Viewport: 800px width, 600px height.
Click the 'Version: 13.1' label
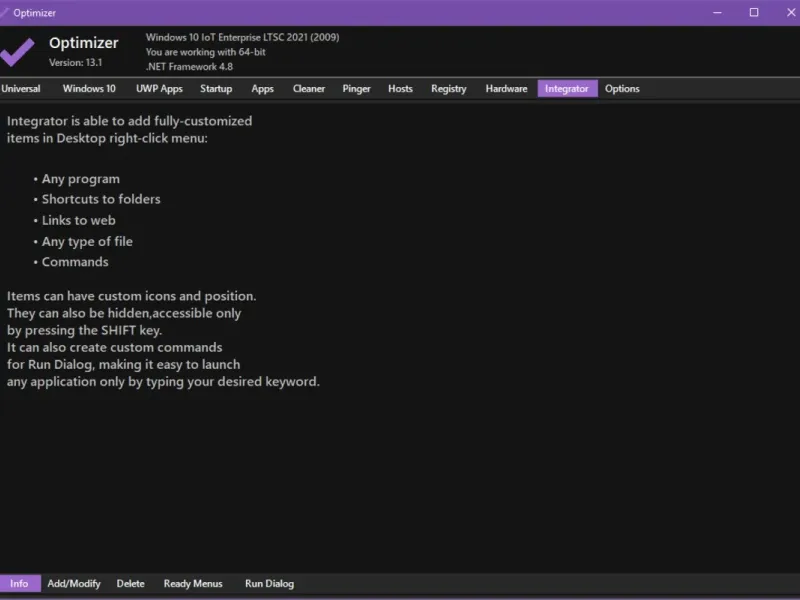[76, 63]
